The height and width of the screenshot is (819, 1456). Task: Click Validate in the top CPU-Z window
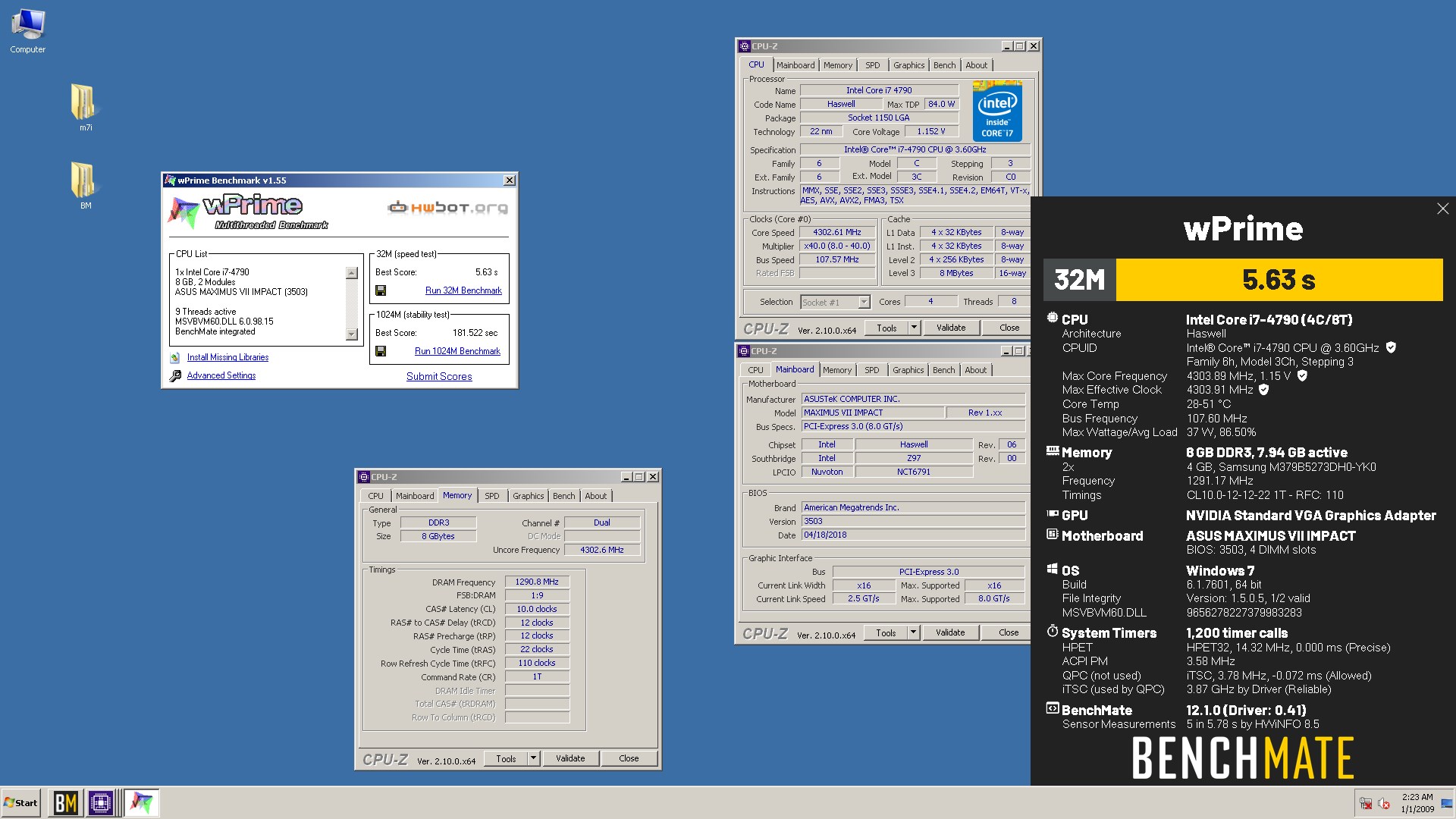(951, 328)
